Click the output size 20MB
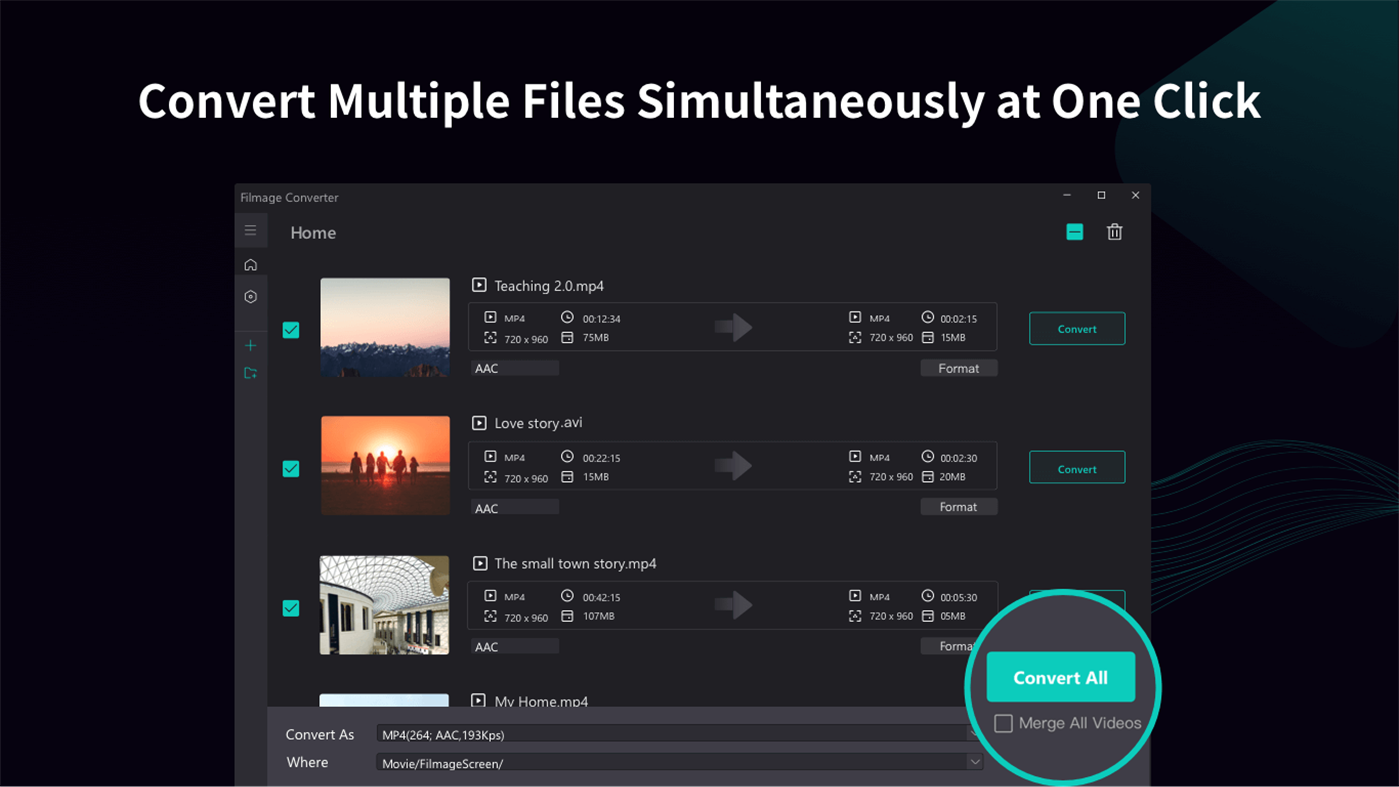The image size is (1399, 787). 953,477
